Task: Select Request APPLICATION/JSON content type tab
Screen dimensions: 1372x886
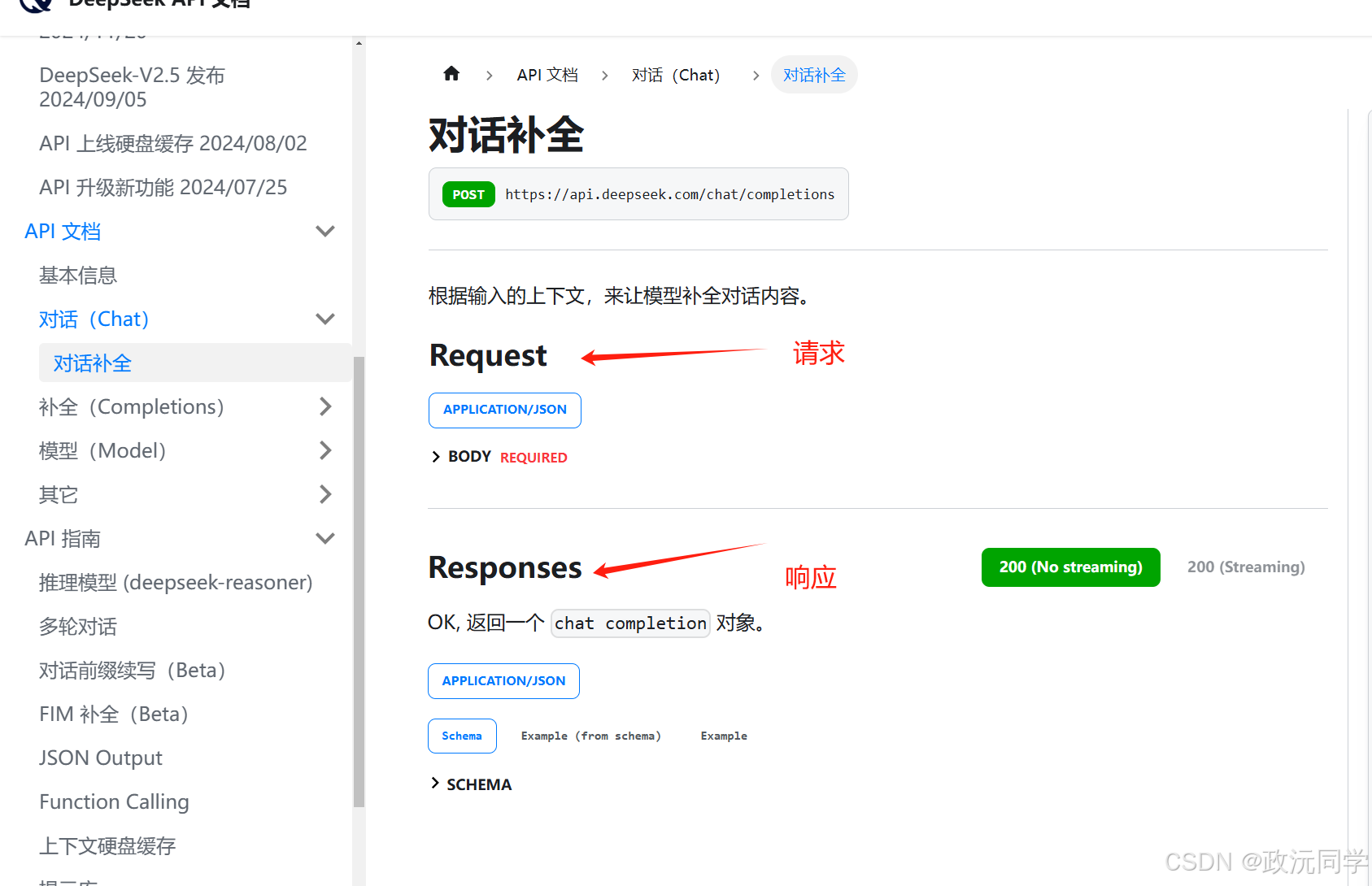Action: pyautogui.click(x=505, y=410)
